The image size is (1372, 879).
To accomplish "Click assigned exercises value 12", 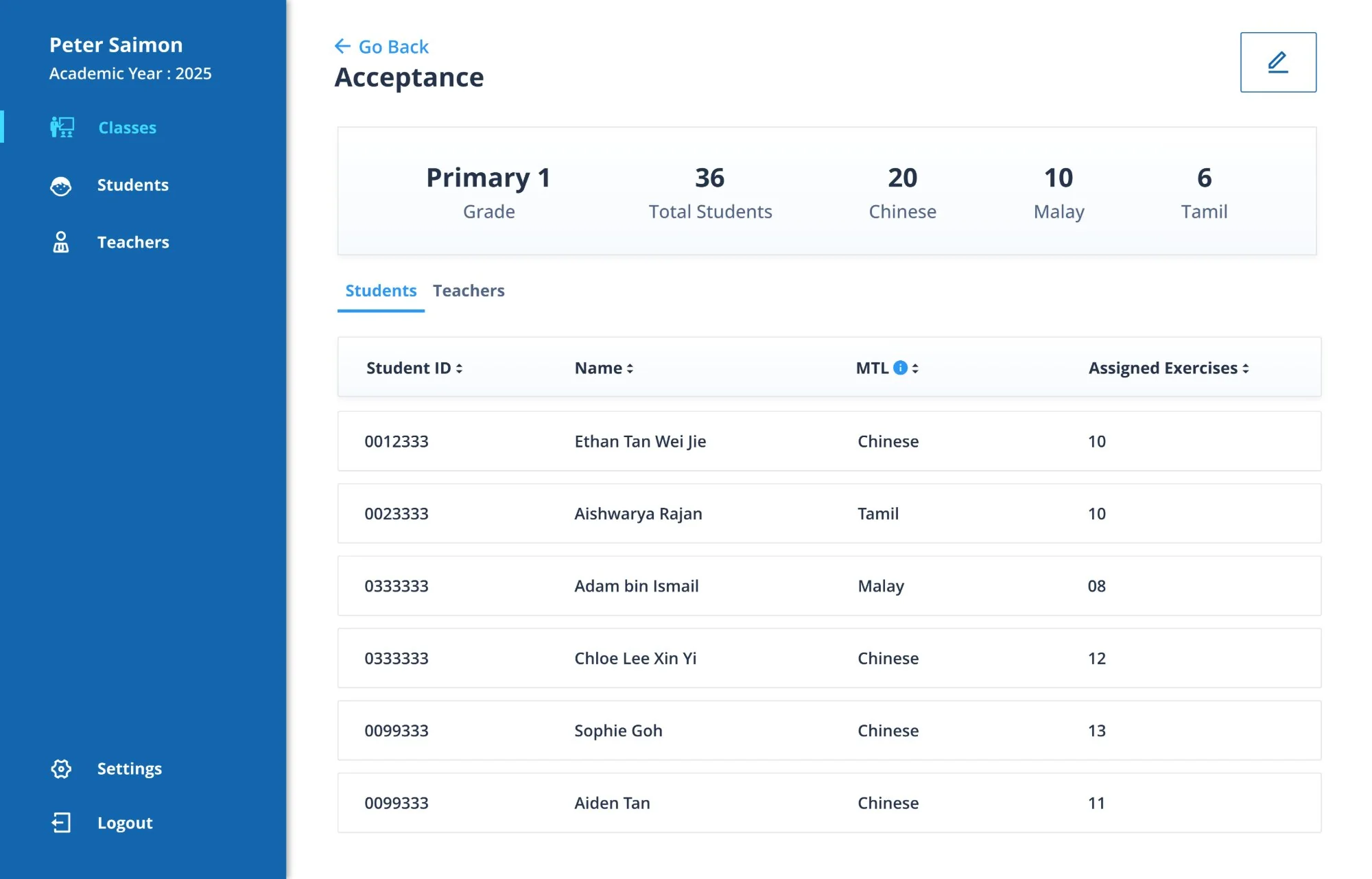I will click(1097, 658).
